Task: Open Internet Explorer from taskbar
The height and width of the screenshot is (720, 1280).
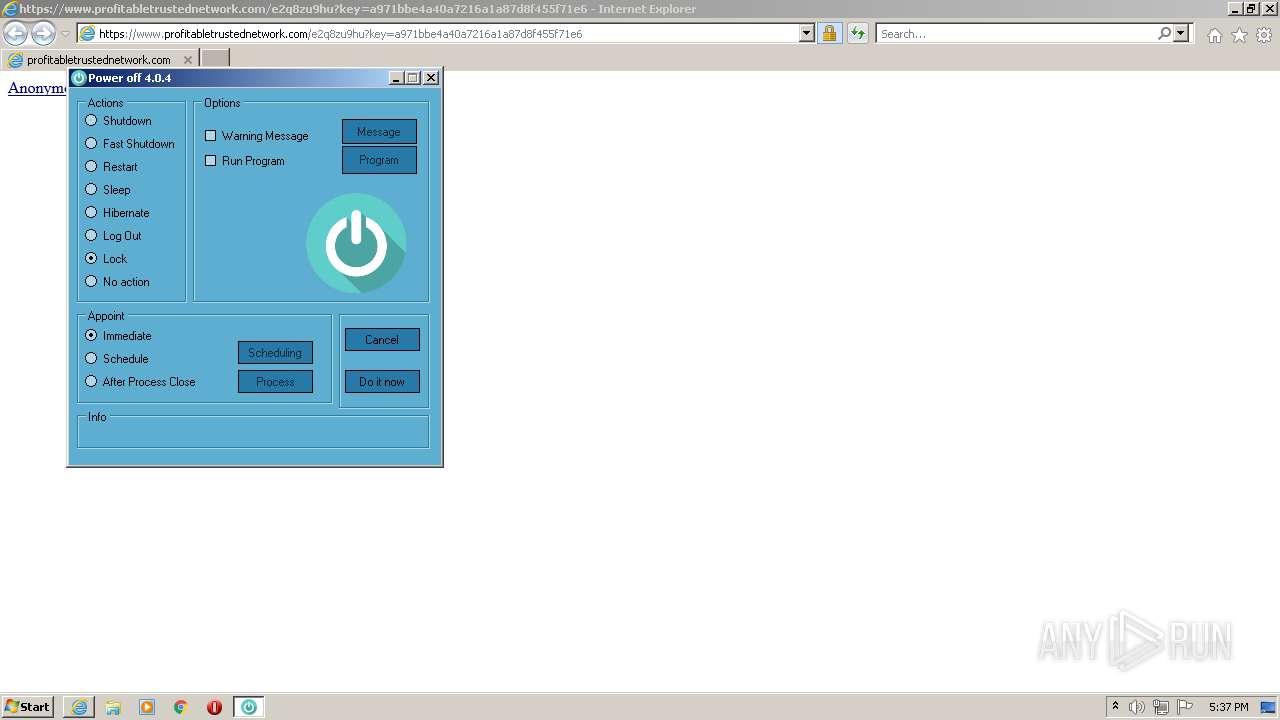Action: 79,707
